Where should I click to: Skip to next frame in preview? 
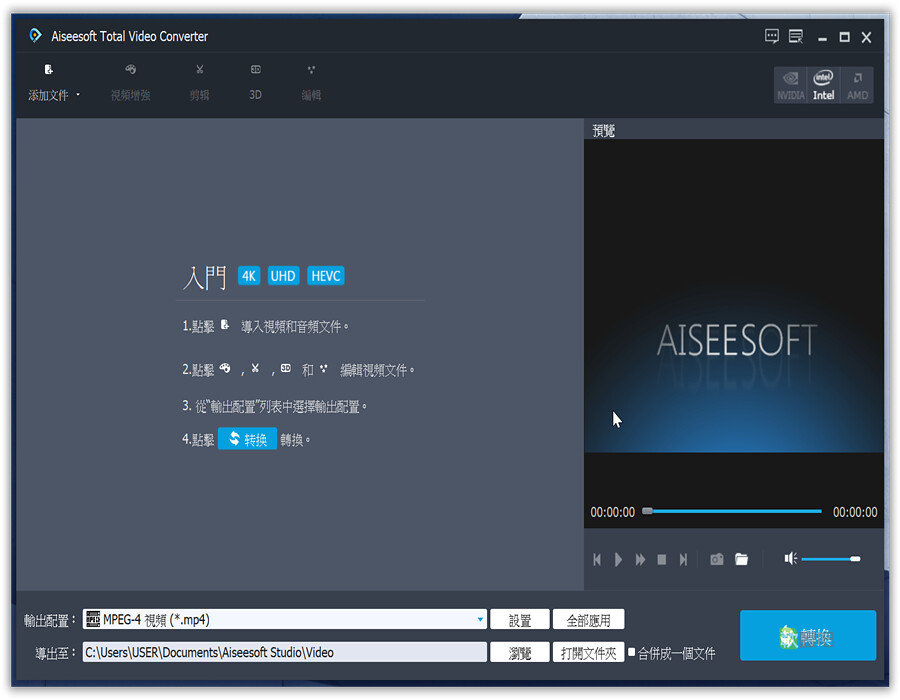click(x=683, y=559)
